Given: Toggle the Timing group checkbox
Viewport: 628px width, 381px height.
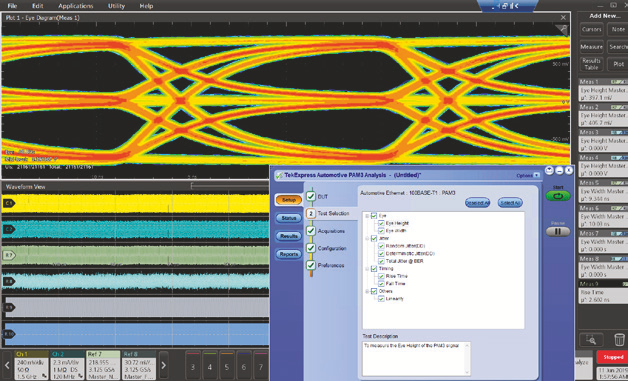Looking at the screenshot, I should tap(374, 268).
